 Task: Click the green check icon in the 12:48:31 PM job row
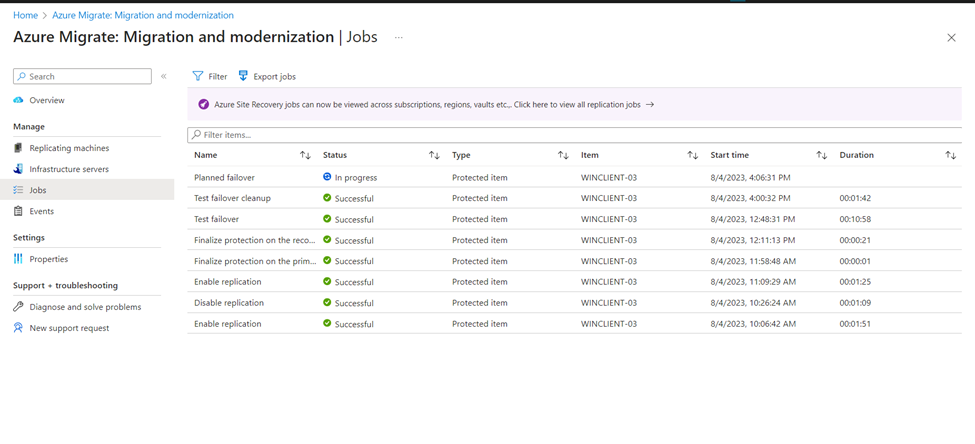327,219
